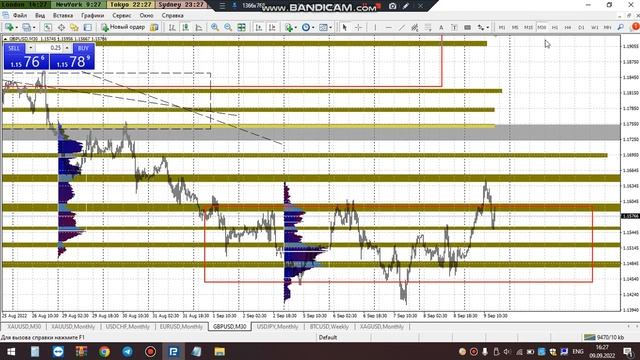Open the toolbar search magnifier icon
The height and width of the screenshot is (360, 640).
coord(620,27)
